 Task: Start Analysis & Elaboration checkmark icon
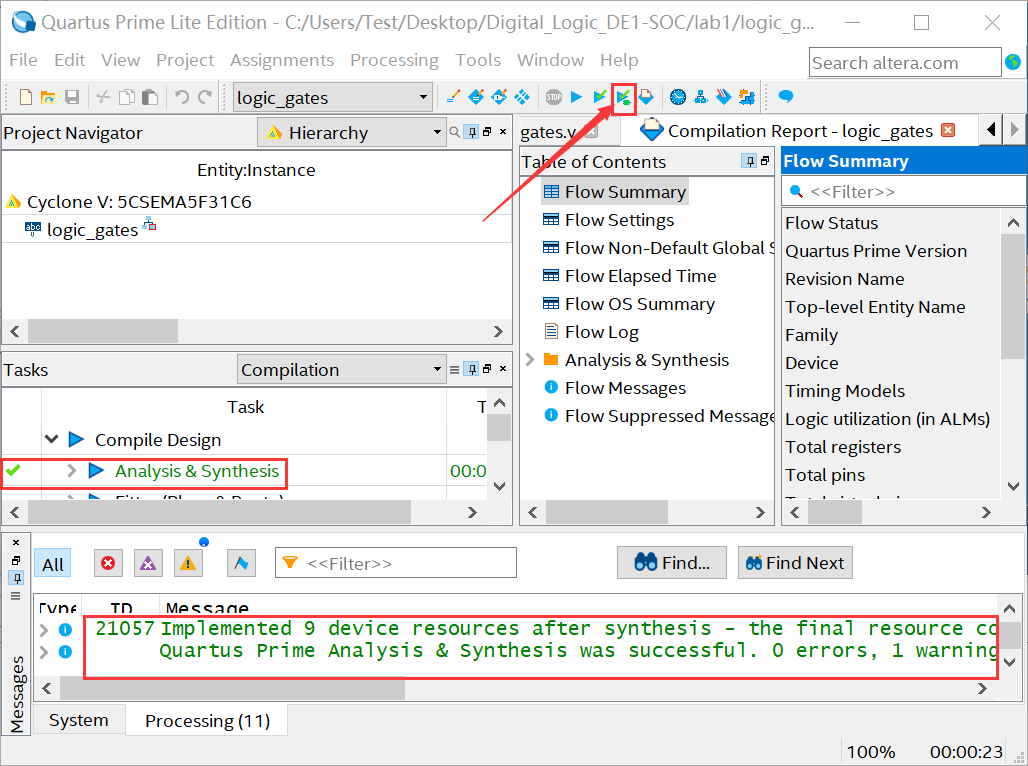click(599, 97)
